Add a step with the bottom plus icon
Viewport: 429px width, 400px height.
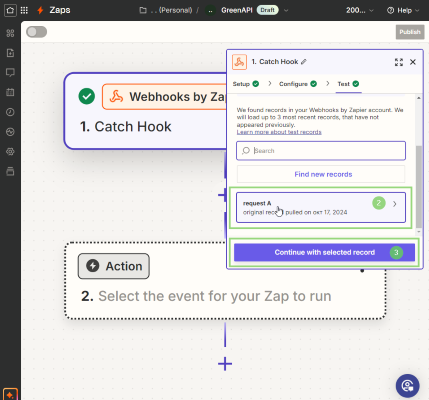tap(225, 364)
